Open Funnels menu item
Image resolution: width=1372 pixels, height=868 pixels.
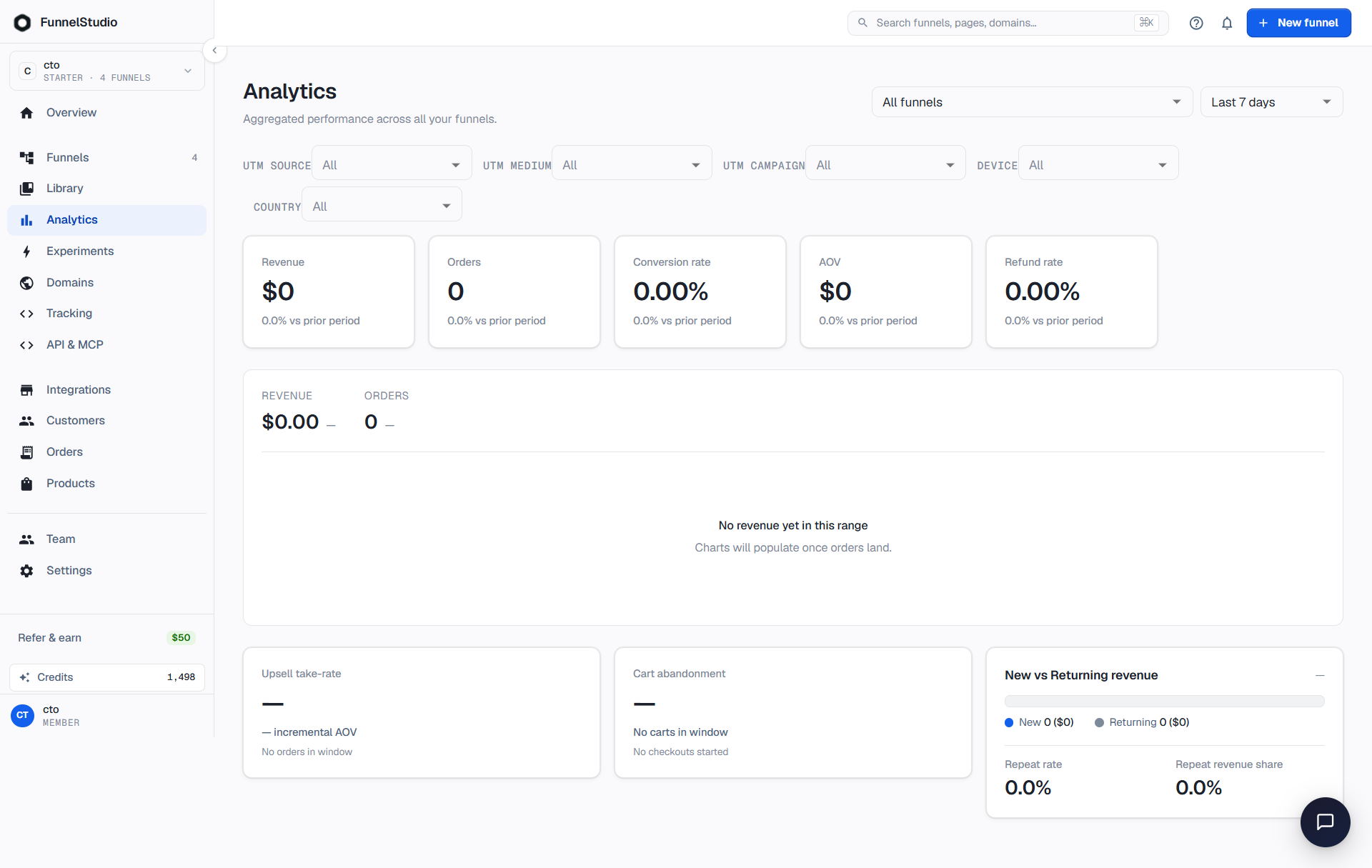106,158
